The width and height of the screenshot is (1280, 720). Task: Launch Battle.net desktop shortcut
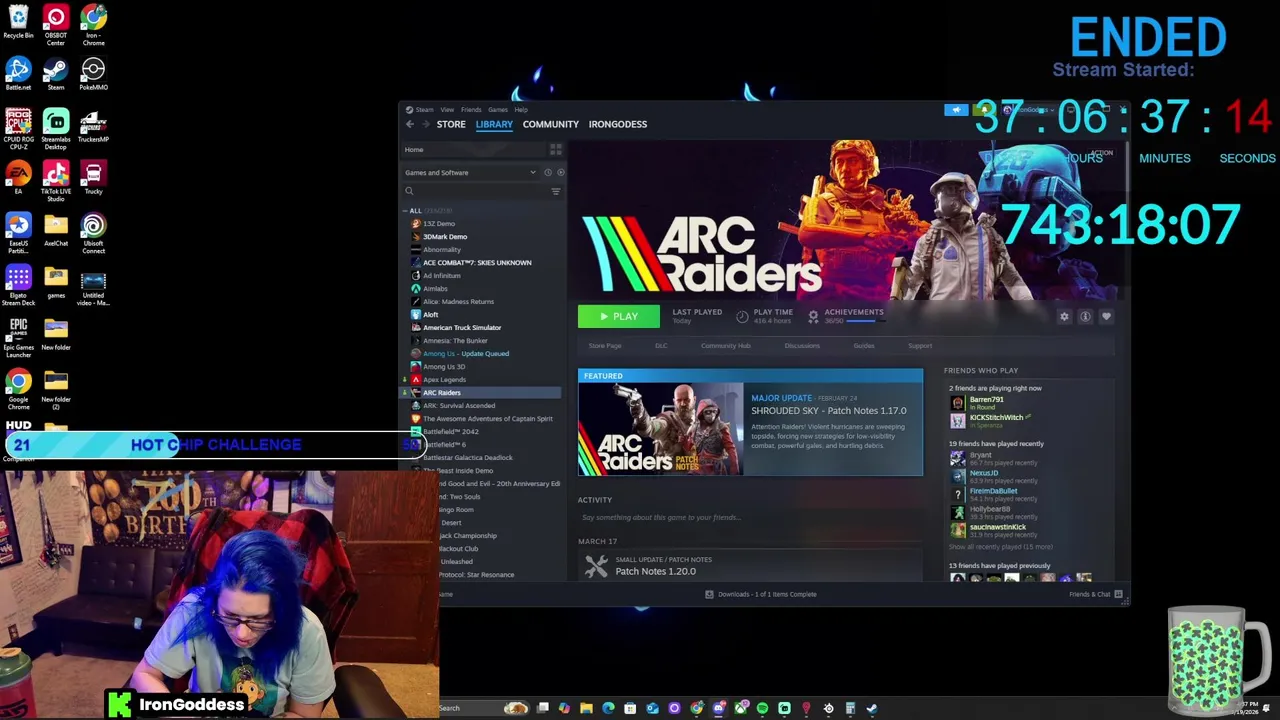pos(18,74)
